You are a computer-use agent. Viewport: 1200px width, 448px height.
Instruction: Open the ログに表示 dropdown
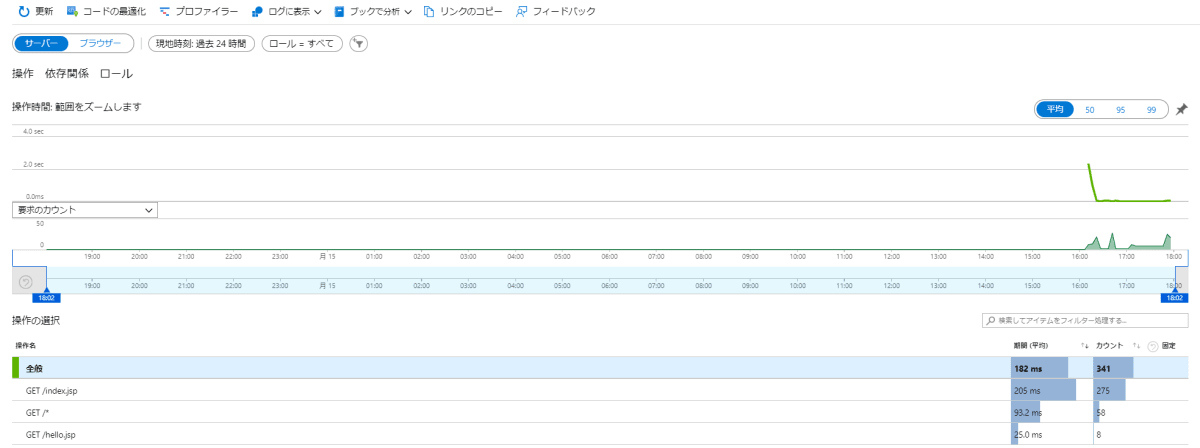(286, 12)
